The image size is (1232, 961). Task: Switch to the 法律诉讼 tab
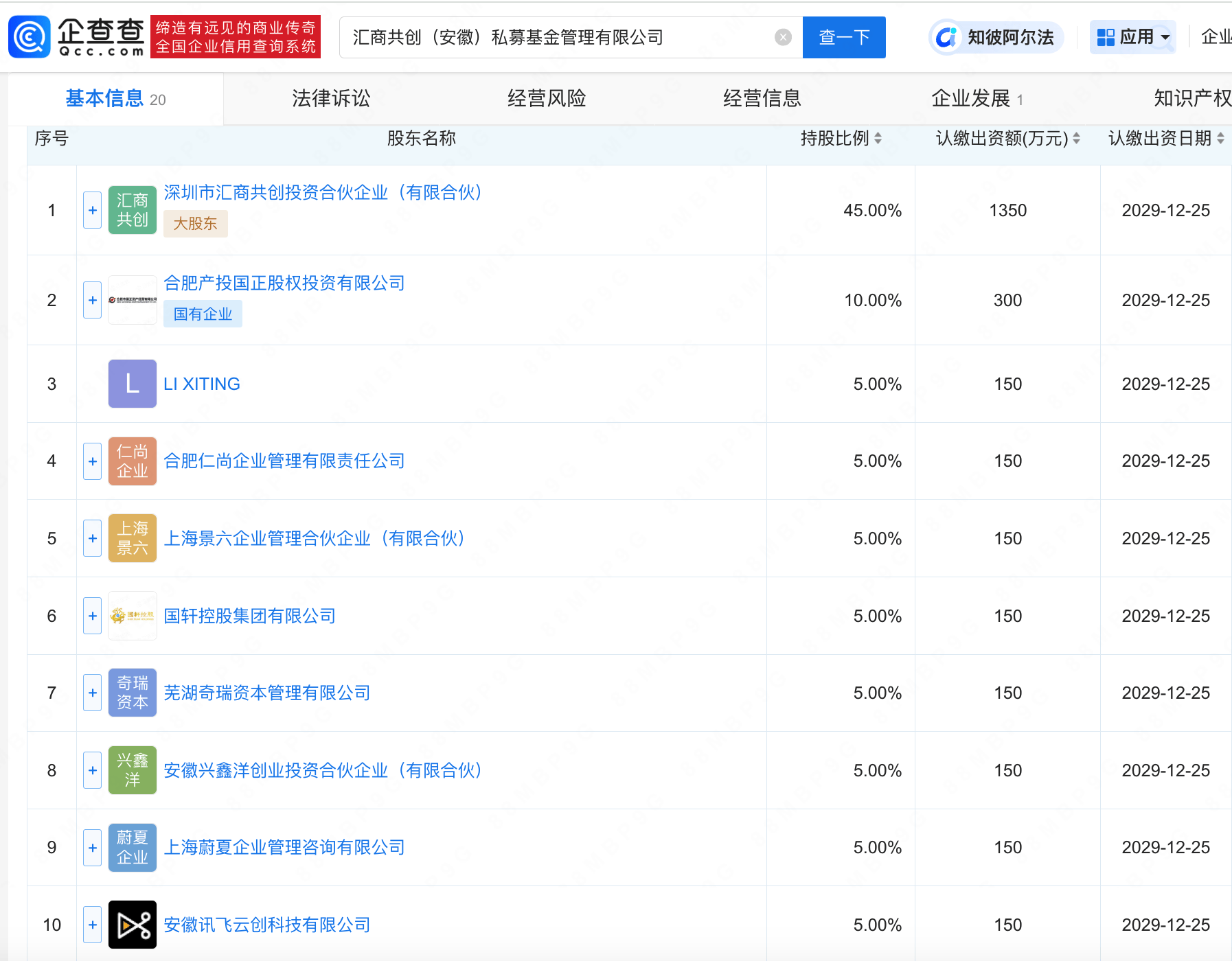click(x=331, y=99)
